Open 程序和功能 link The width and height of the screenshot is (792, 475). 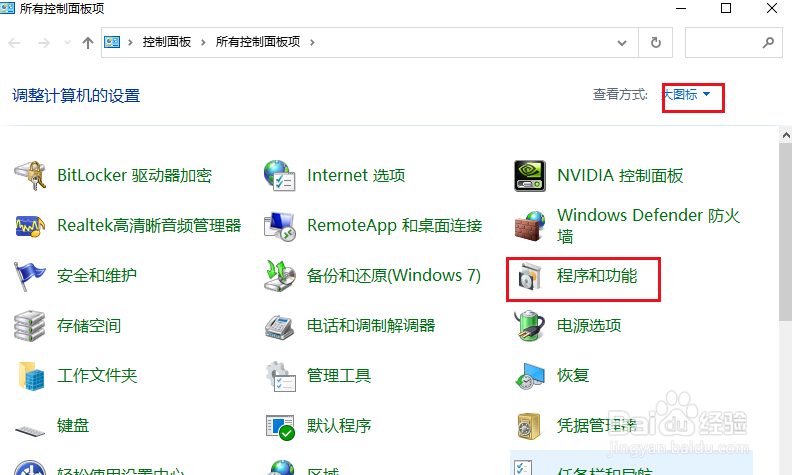click(x=597, y=276)
